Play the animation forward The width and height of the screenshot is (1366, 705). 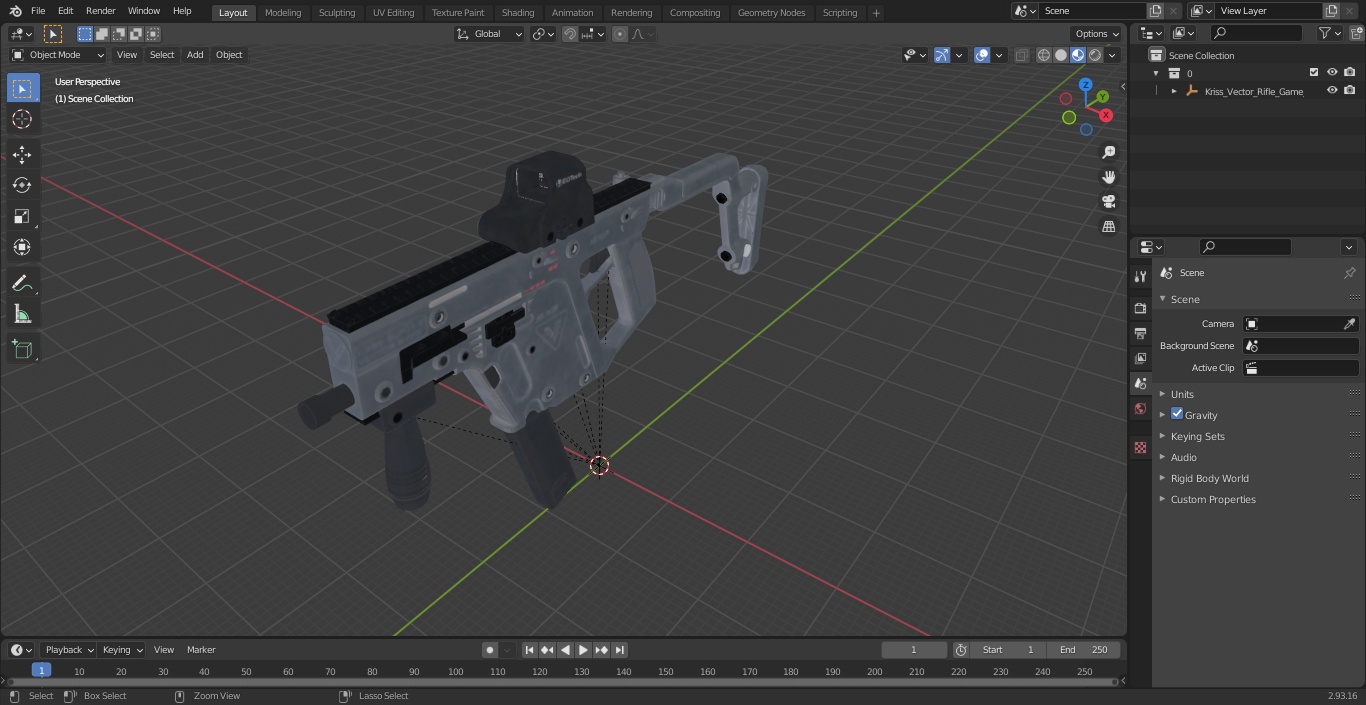point(584,650)
